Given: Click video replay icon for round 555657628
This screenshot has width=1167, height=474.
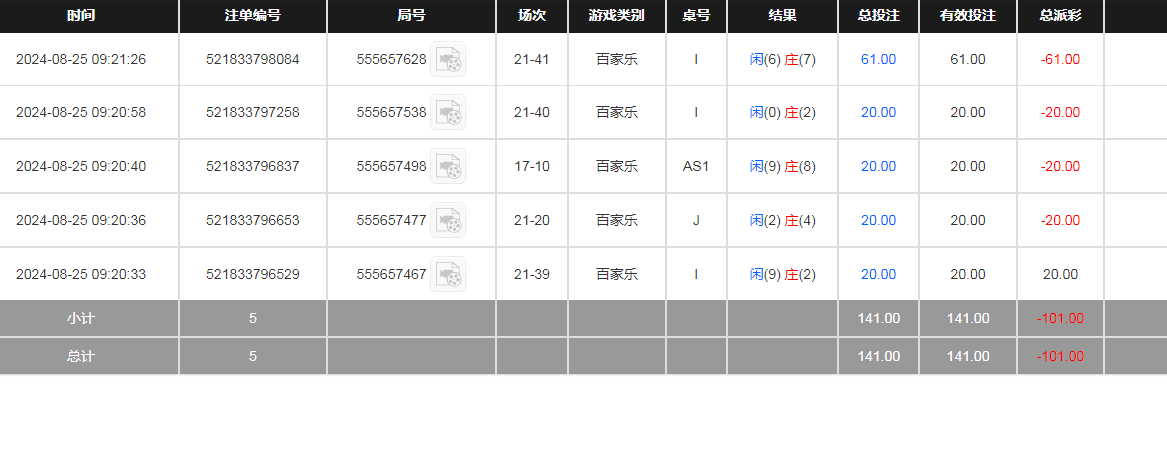Looking at the screenshot, I should tap(448, 60).
